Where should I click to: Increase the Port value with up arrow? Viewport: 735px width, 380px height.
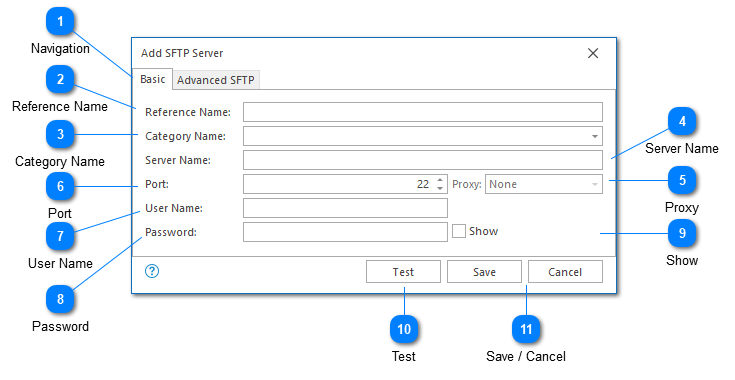pyautogui.click(x=440, y=180)
